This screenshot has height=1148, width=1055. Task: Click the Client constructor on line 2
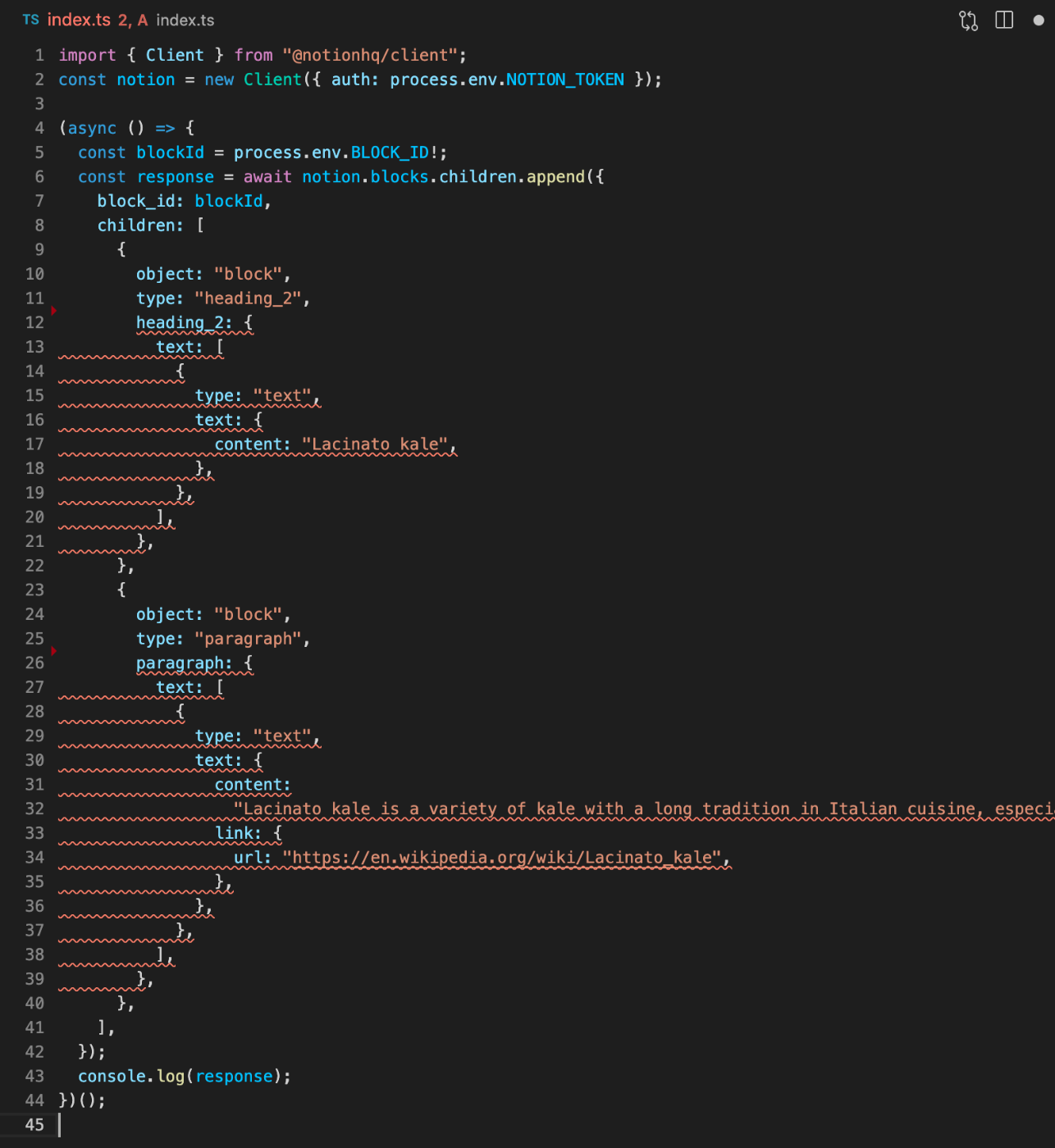pyautogui.click(x=272, y=80)
